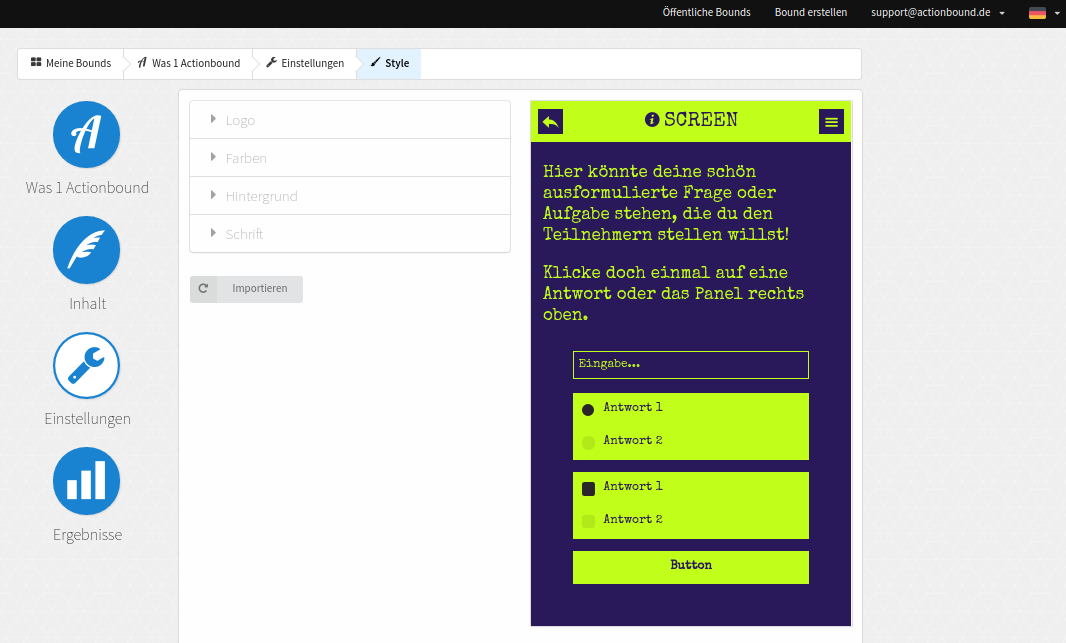
Task: Click the wrench icon in Einstellungen breadcrumb
Action: [x=271, y=63]
